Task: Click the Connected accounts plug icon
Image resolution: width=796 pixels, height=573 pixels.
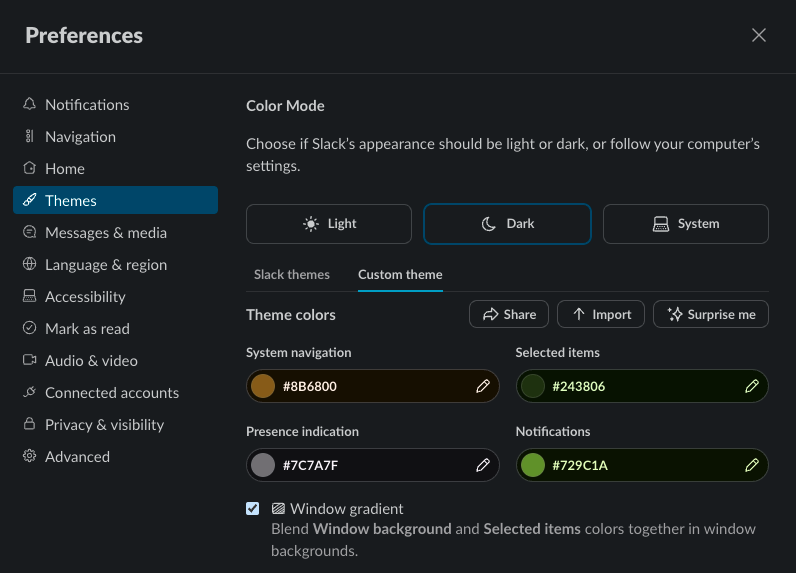Action: (29, 392)
